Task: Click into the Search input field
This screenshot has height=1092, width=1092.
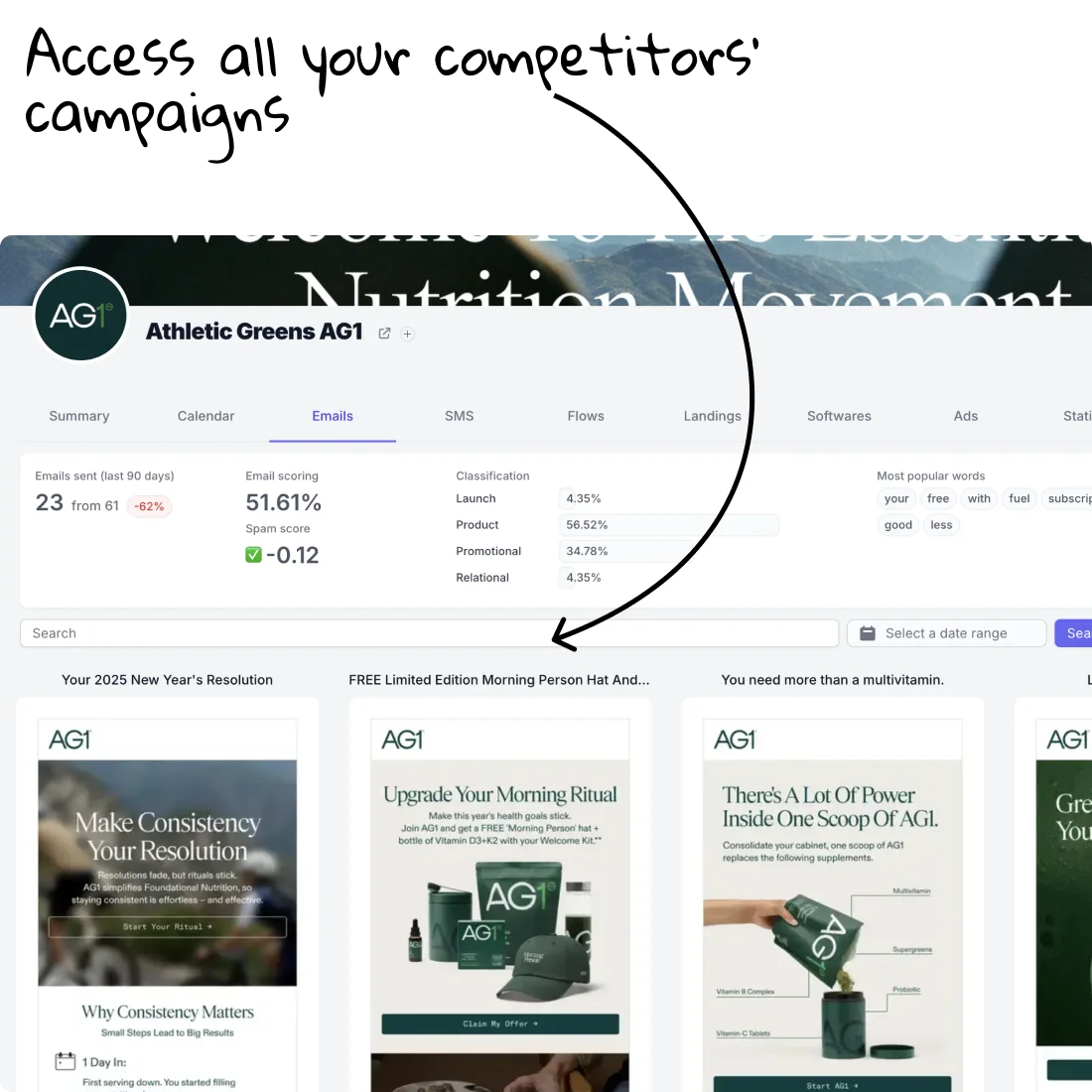Action: [x=429, y=633]
